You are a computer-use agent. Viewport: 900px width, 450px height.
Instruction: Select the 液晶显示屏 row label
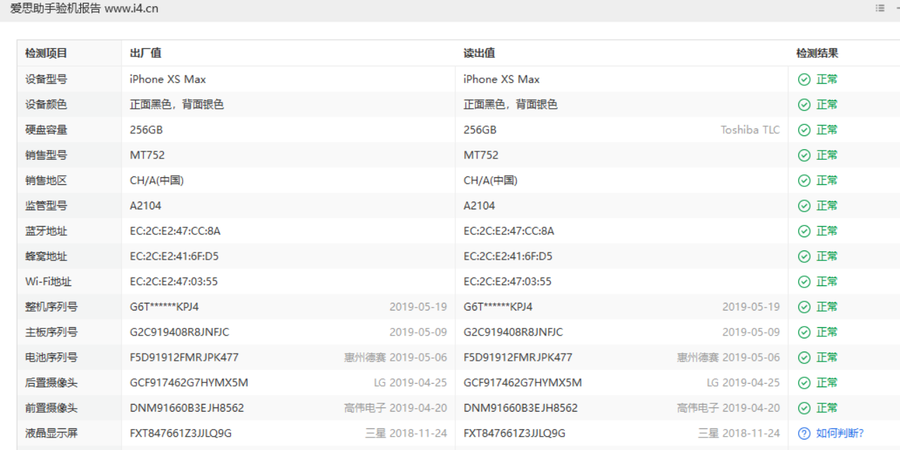51,433
